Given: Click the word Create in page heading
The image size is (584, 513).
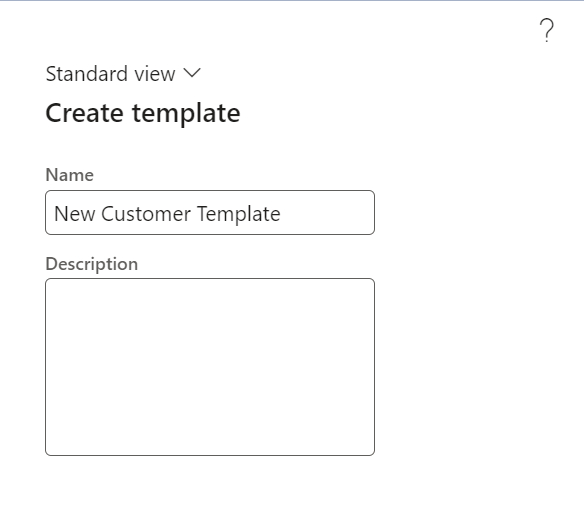Looking at the screenshot, I should tap(85, 113).
